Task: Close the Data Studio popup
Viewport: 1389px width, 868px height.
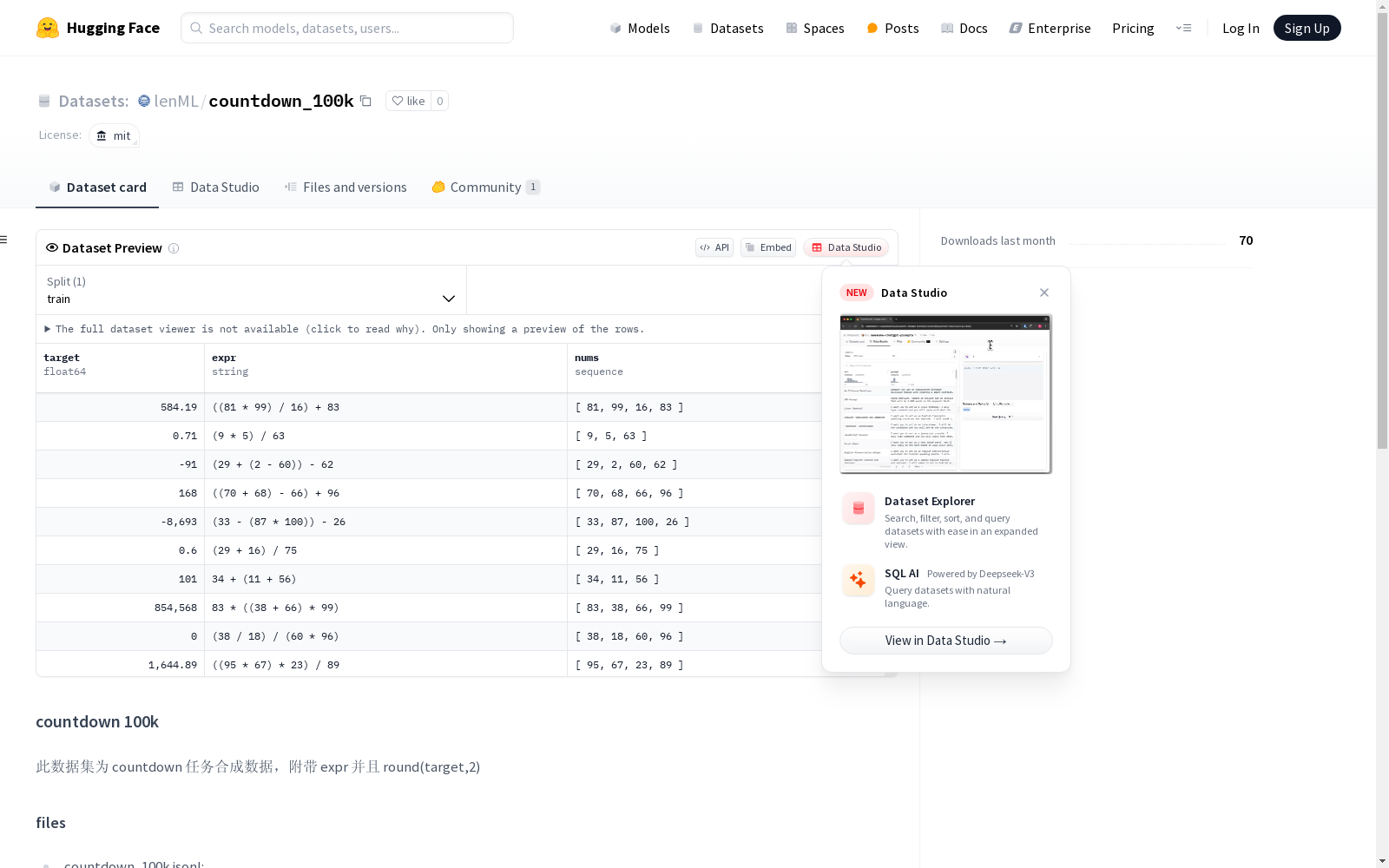Action: [1044, 293]
